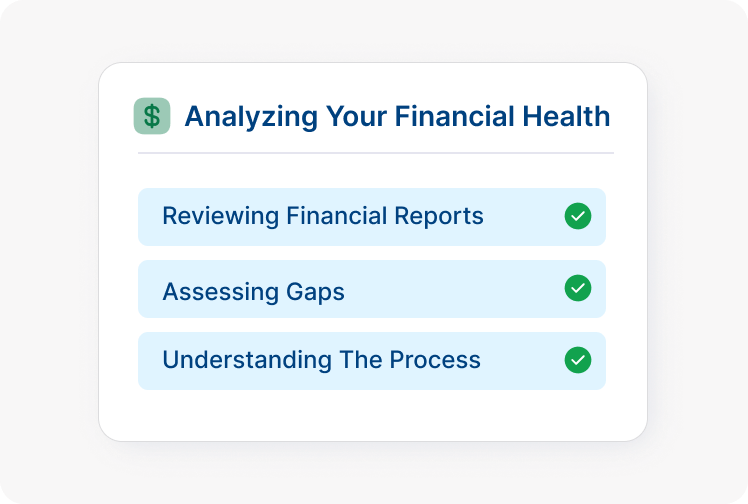Click the green checkmark beside Understanding The Process
Viewport: 748px width, 504px height.
click(x=577, y=360)
